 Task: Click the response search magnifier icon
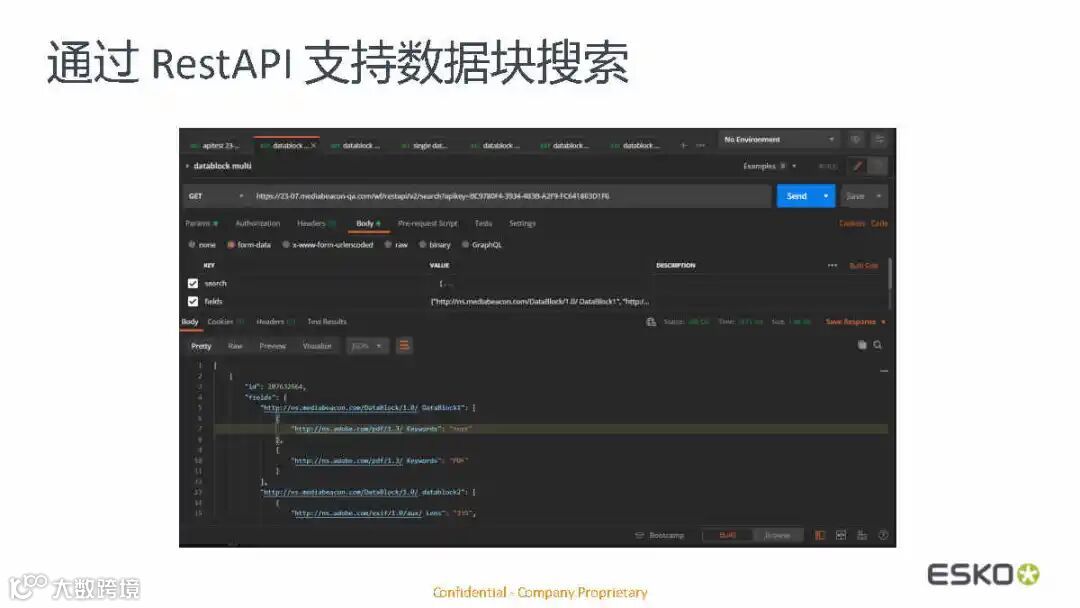pyautogui.click(x=878, y=345)
